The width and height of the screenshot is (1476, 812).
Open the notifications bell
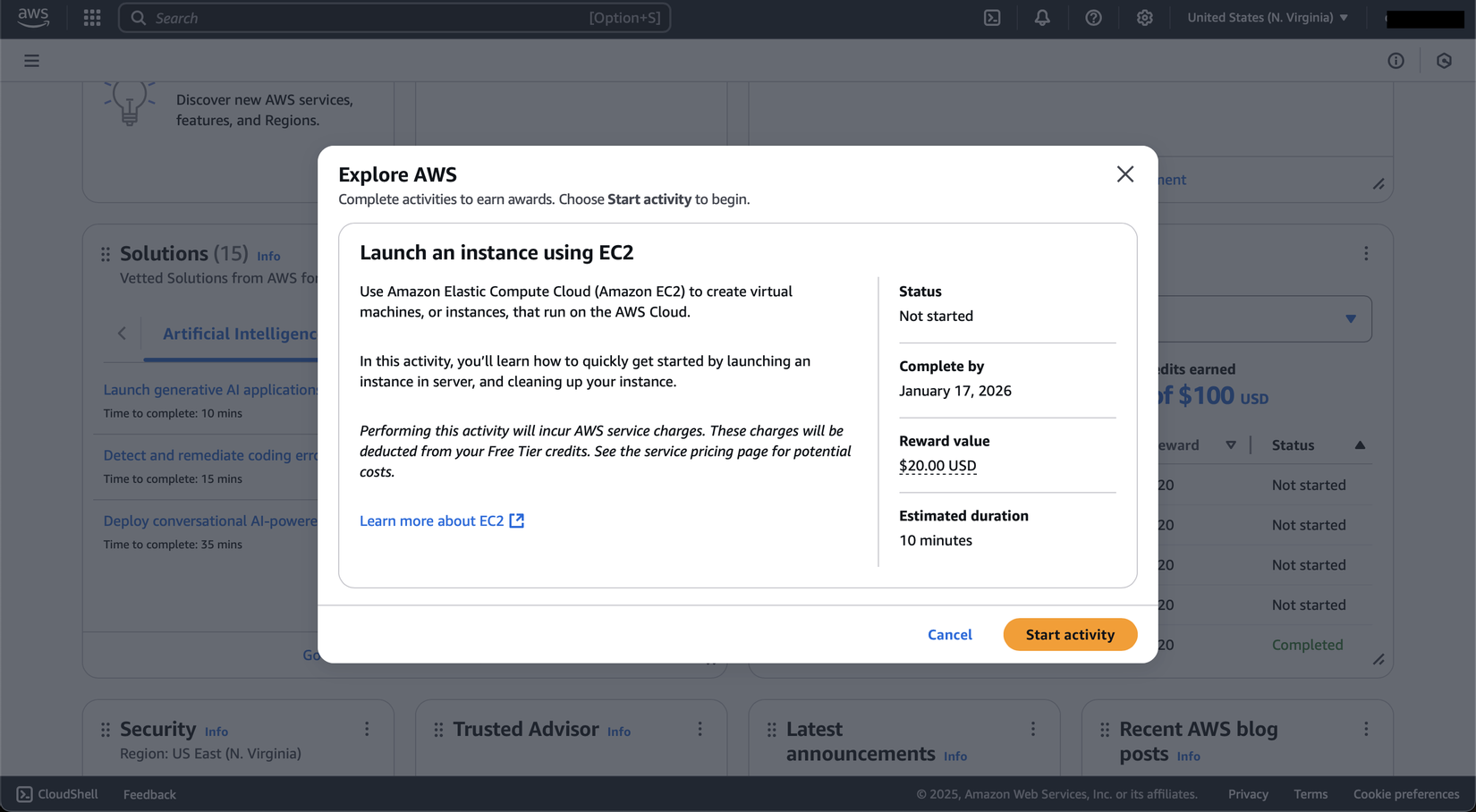click(1042, 18)
